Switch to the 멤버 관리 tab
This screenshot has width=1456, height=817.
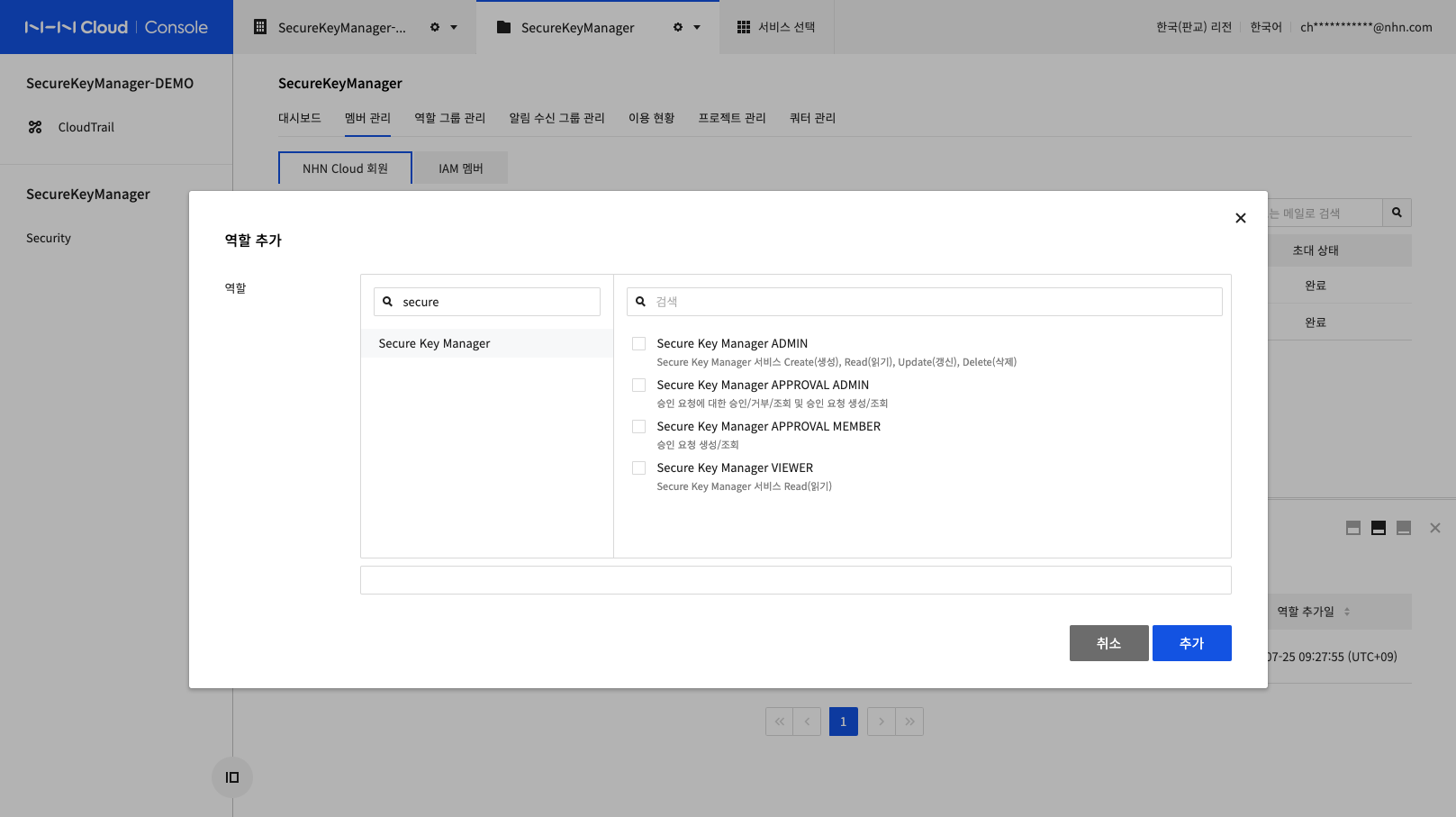pyautogui.click(x=367, y=118)
